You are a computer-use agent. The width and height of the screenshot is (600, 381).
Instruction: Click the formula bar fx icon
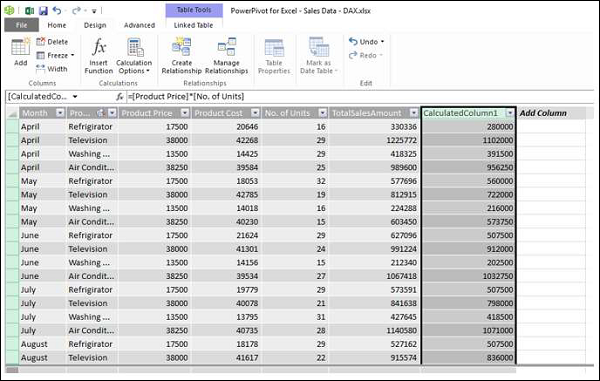(x=120, y=97)
